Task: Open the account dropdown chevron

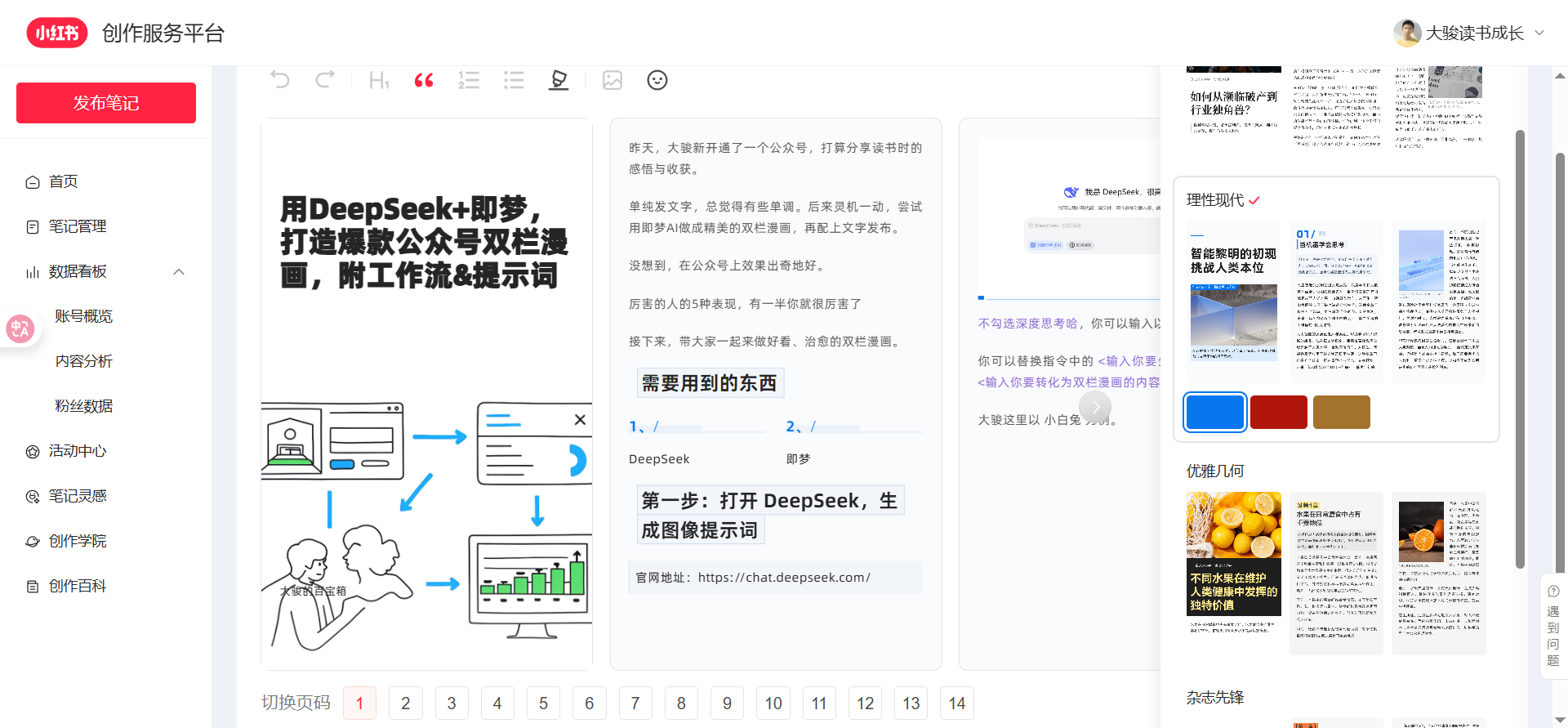Action: (1539, 33)
